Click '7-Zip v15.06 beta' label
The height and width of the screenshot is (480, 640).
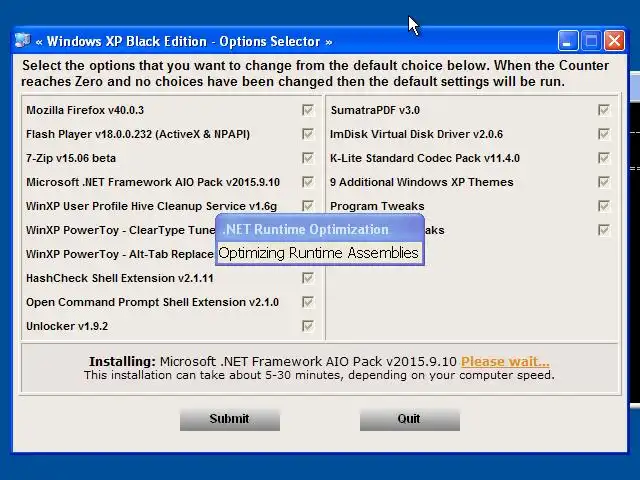[71, 158]
